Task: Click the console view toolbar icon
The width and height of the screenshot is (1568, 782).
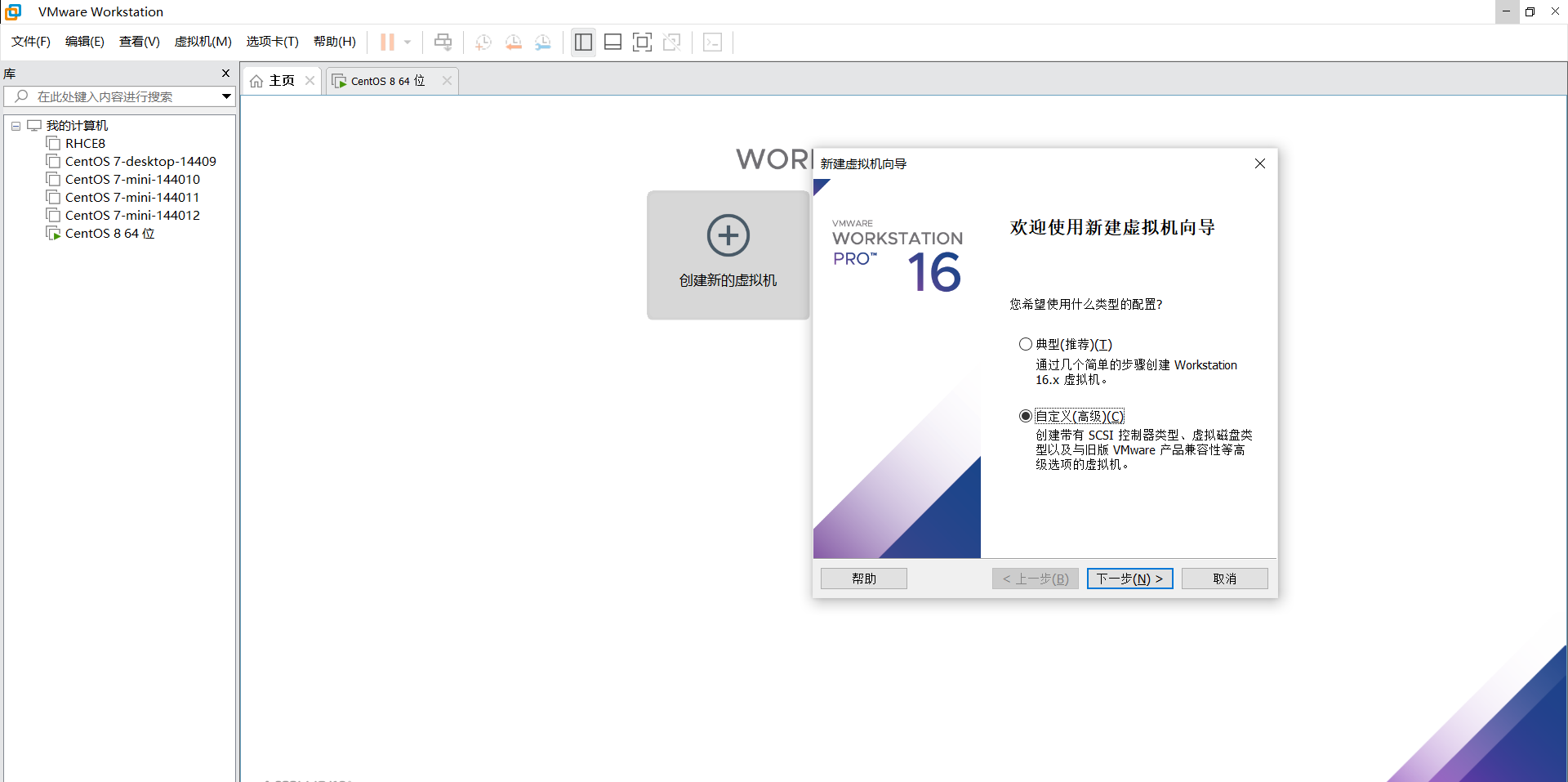Action: click(712, 42)
